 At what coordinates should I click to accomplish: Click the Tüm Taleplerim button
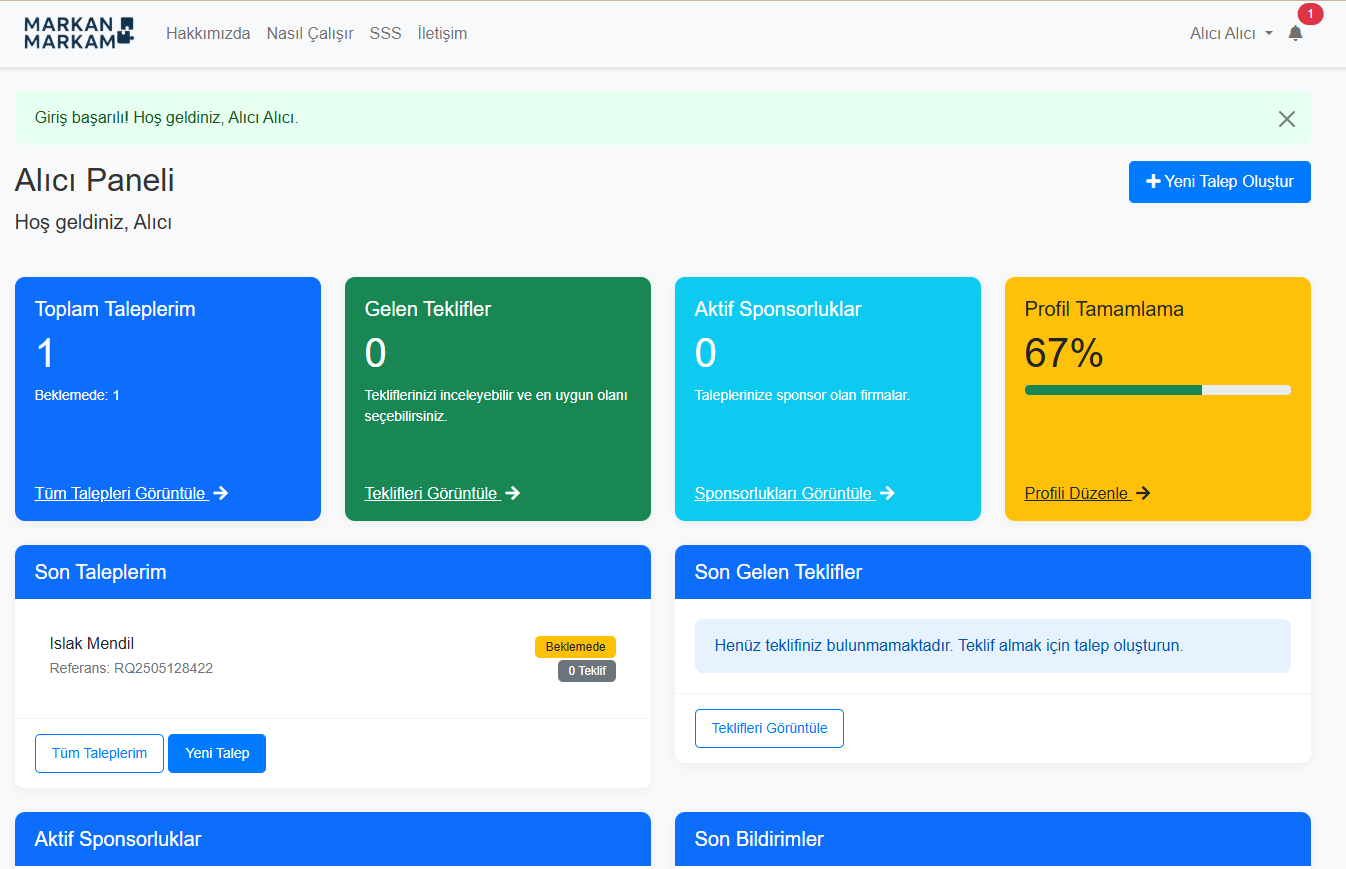coord(99,753)
